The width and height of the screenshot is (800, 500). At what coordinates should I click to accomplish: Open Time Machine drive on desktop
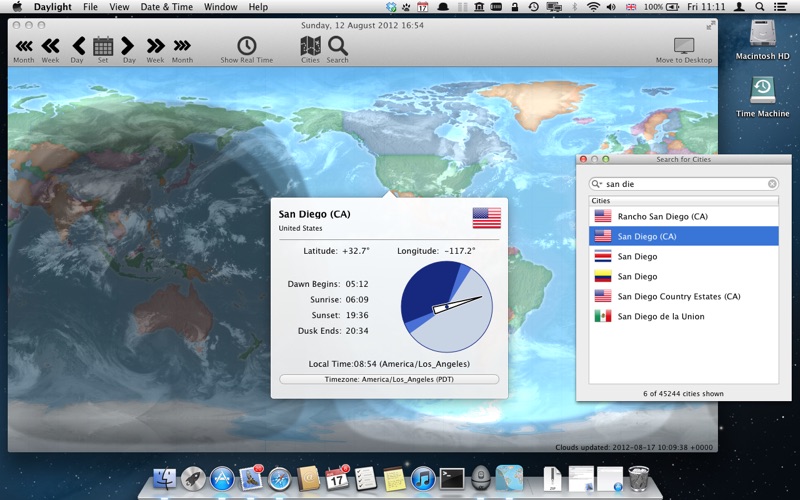coord(762,92)
